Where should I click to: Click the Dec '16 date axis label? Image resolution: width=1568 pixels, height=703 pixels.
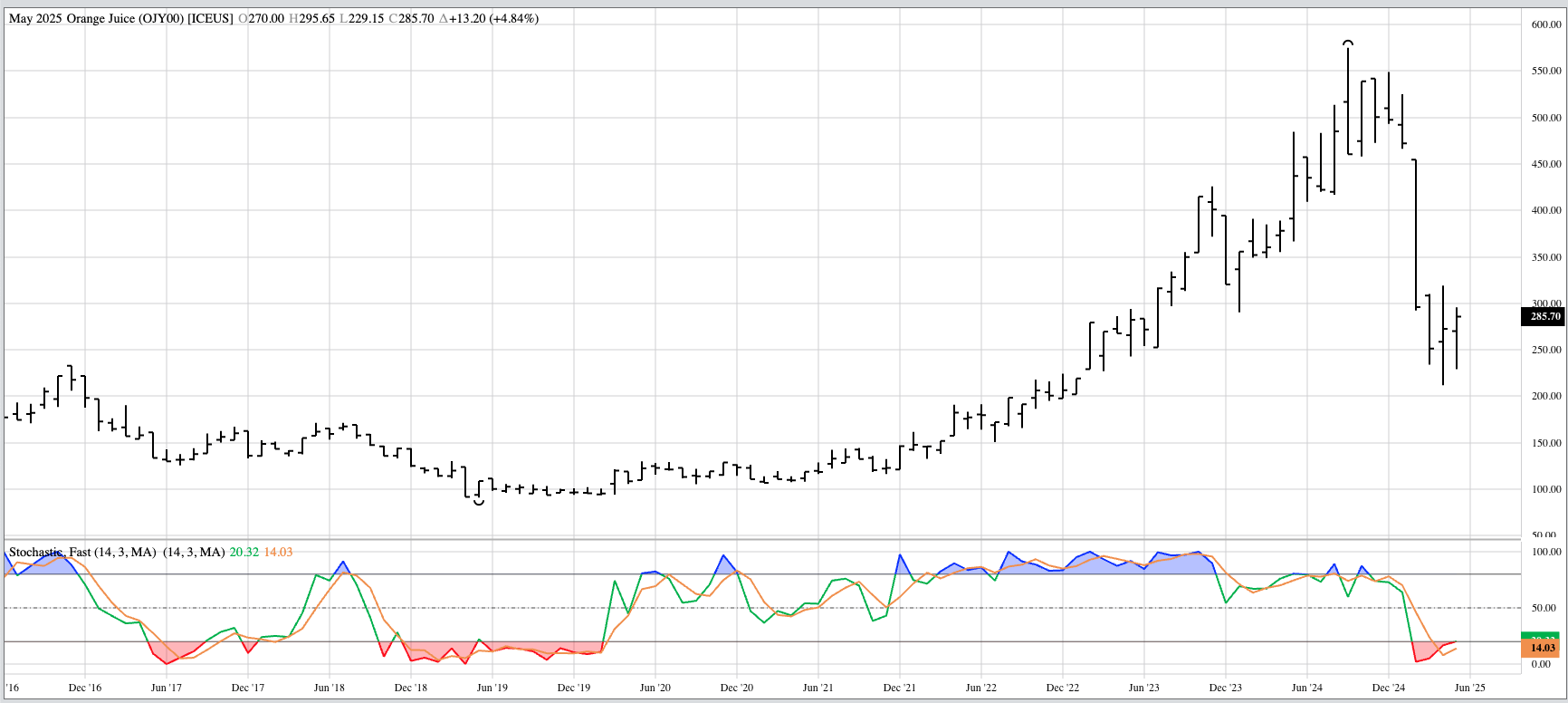[x=85, y=688]
